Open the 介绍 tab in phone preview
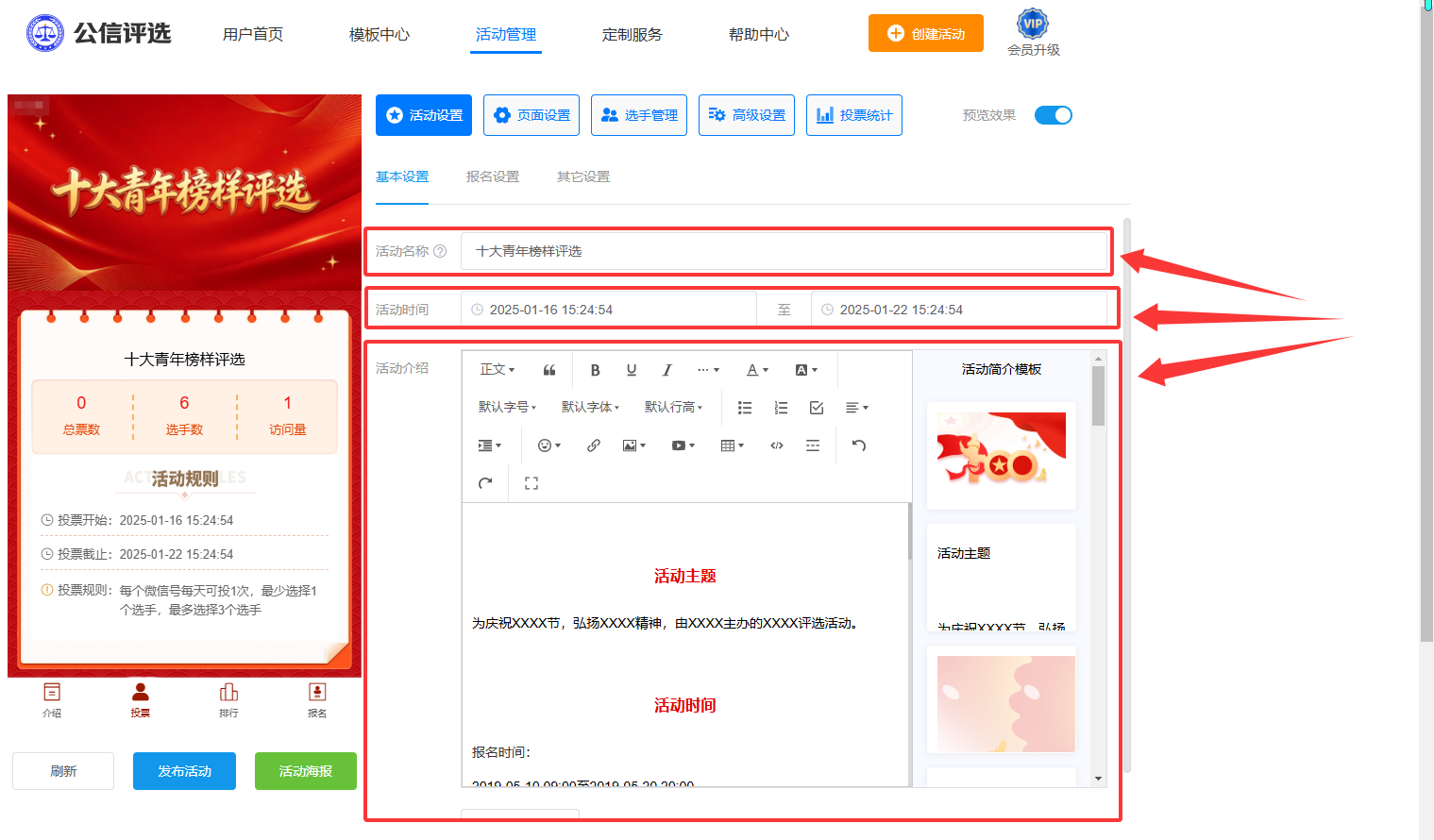This screenshot has height=840, width=1434. pos(52,700)
